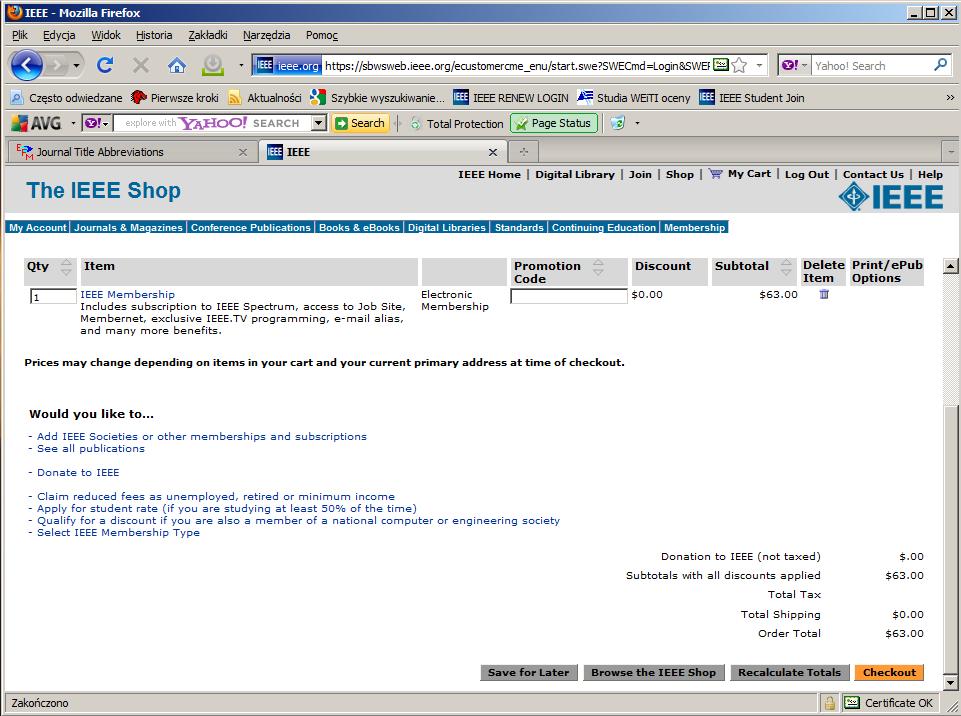The width and height of the screenshot is (961, 716).
Task: Show more bookmarks with the chevron
Action: (950, 97)
